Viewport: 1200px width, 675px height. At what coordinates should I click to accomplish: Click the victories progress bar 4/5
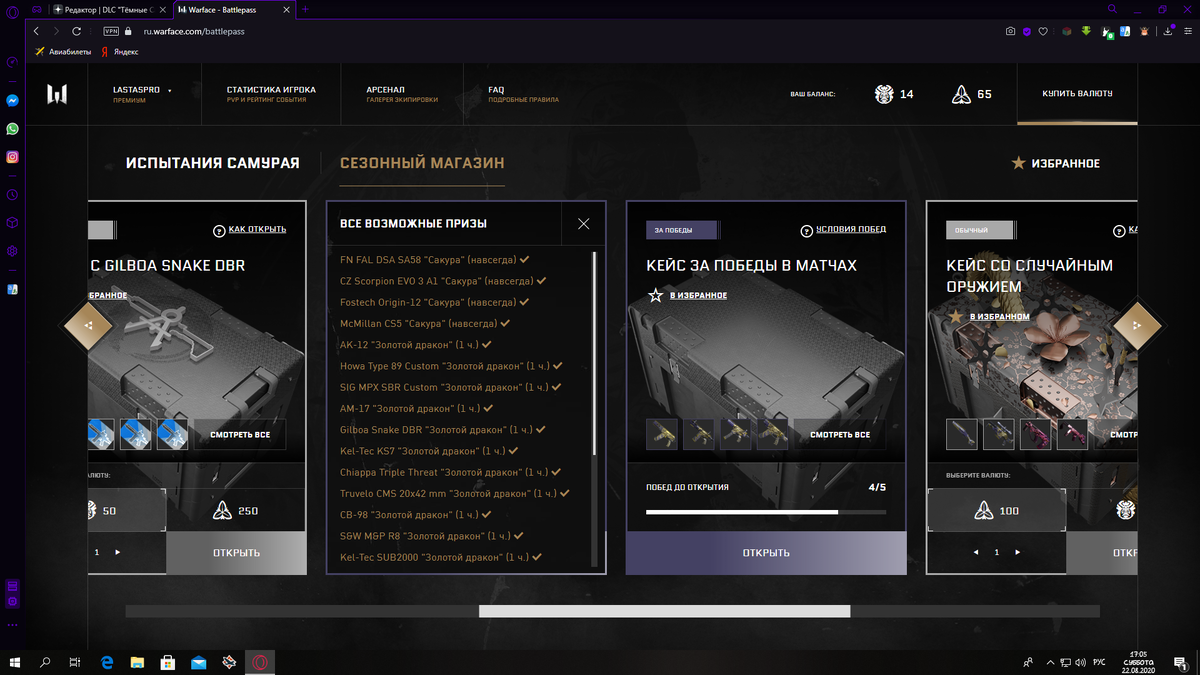766,512
